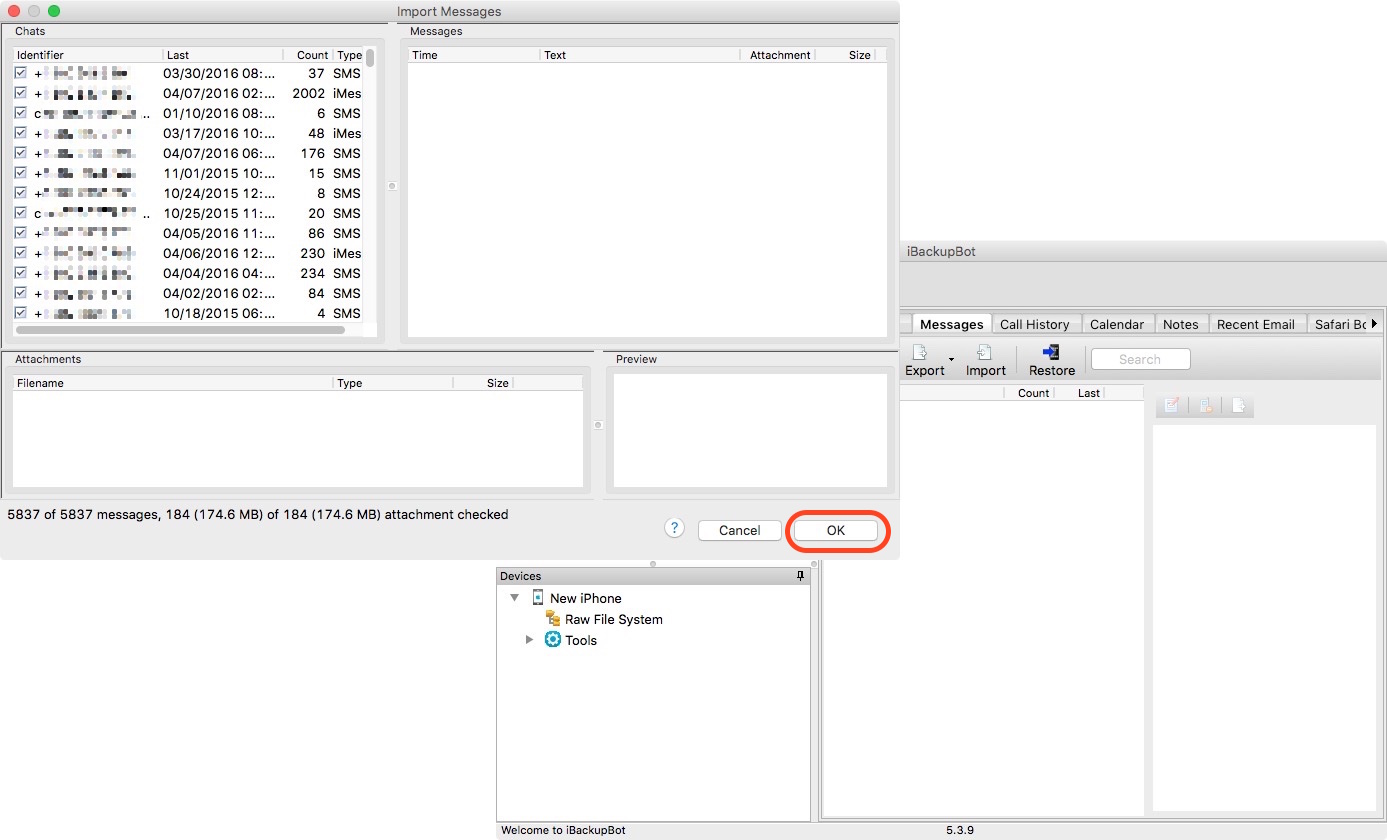The height and width of the screenshot is (840, 1387).
Task: Uncheck the first chat in the Chats list
Action: [21, 73]
